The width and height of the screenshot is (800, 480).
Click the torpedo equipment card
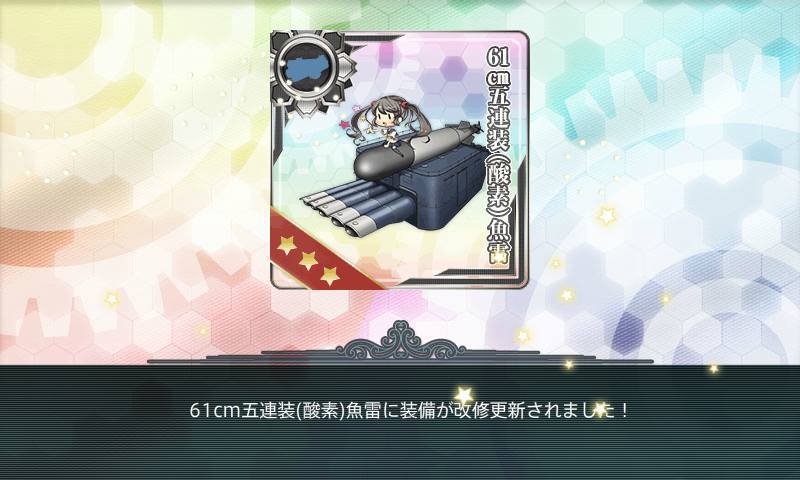[399, 160]
